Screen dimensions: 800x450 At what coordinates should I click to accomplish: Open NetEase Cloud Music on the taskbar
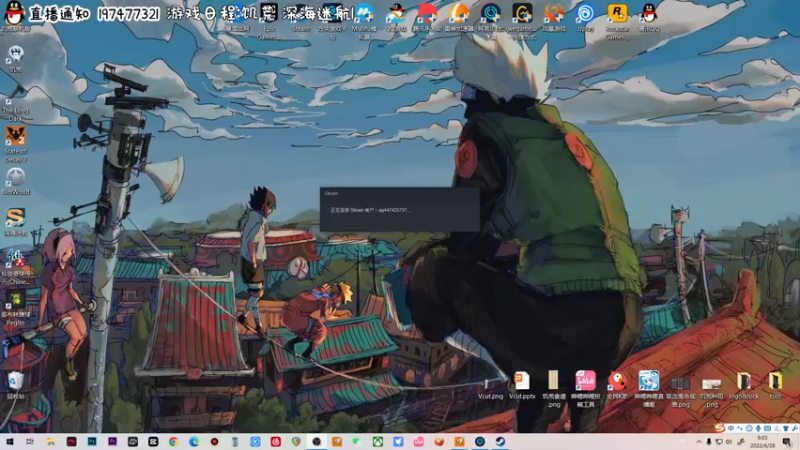pyautogui.click(x=276, y=442)
